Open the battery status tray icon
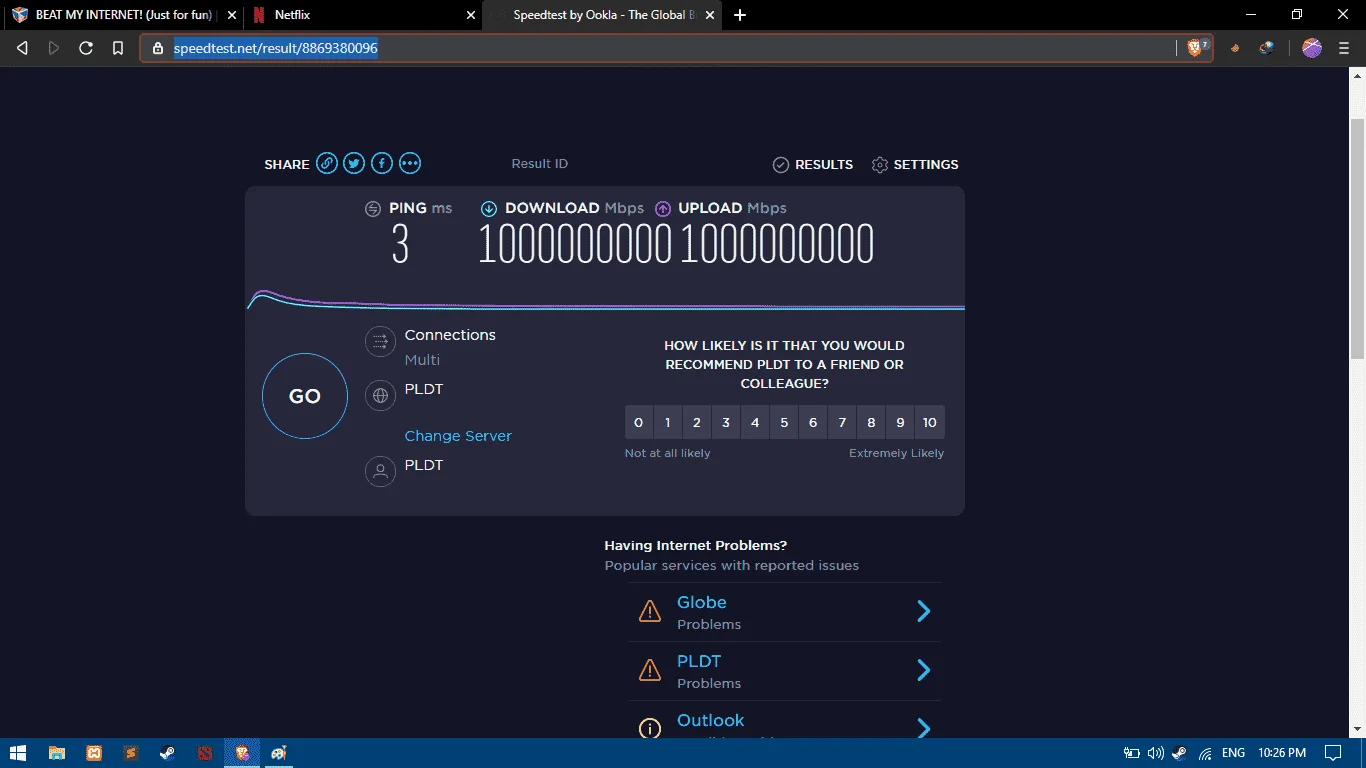This screenshot has width=1366, height=768. tap(1131, 753)
